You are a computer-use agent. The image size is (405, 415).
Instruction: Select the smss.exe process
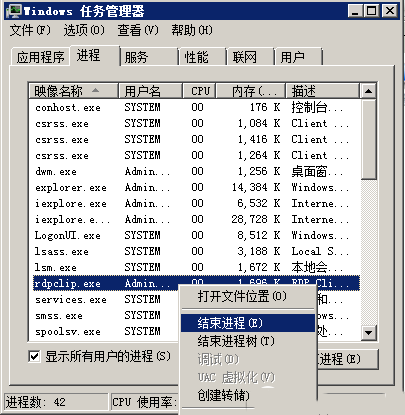106,315
